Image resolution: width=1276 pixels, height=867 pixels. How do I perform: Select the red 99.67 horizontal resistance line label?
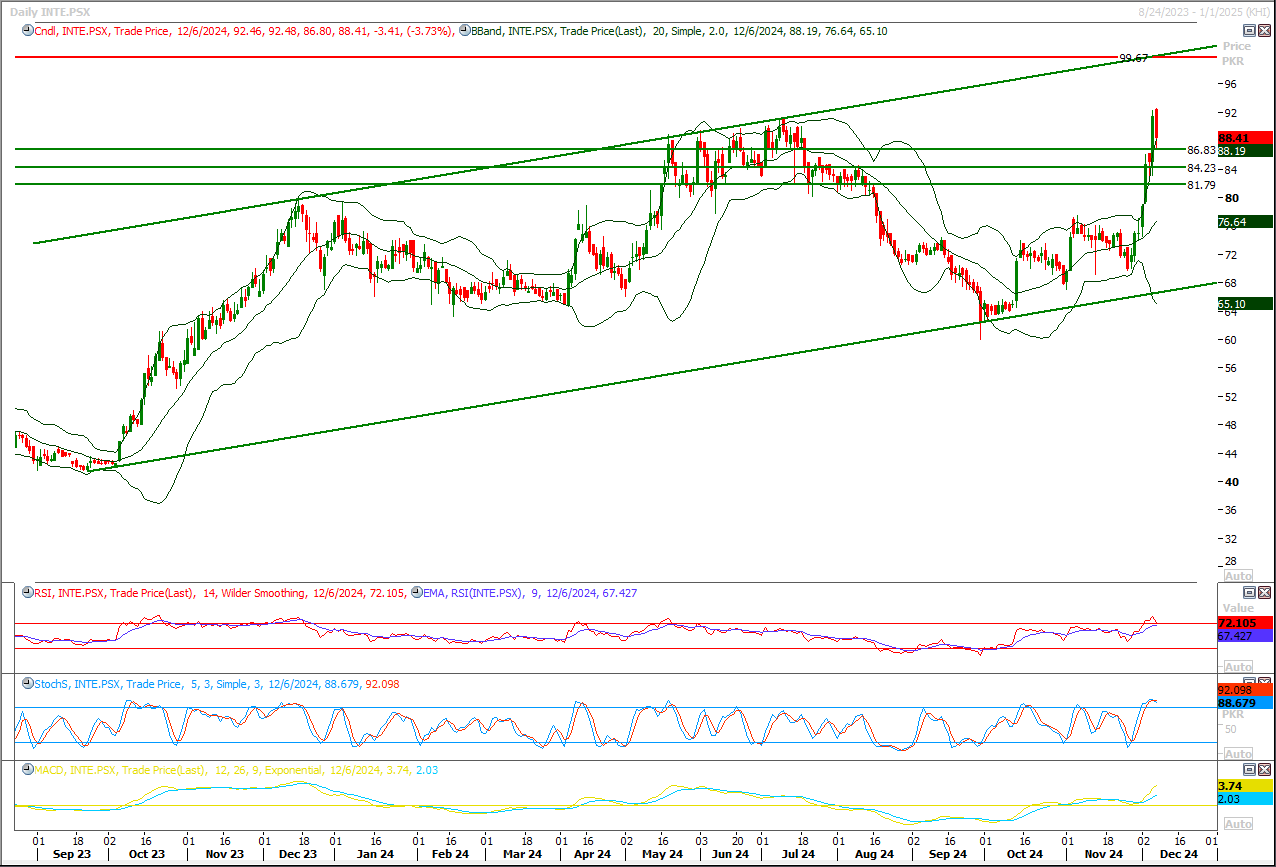tap(1132, 59)
